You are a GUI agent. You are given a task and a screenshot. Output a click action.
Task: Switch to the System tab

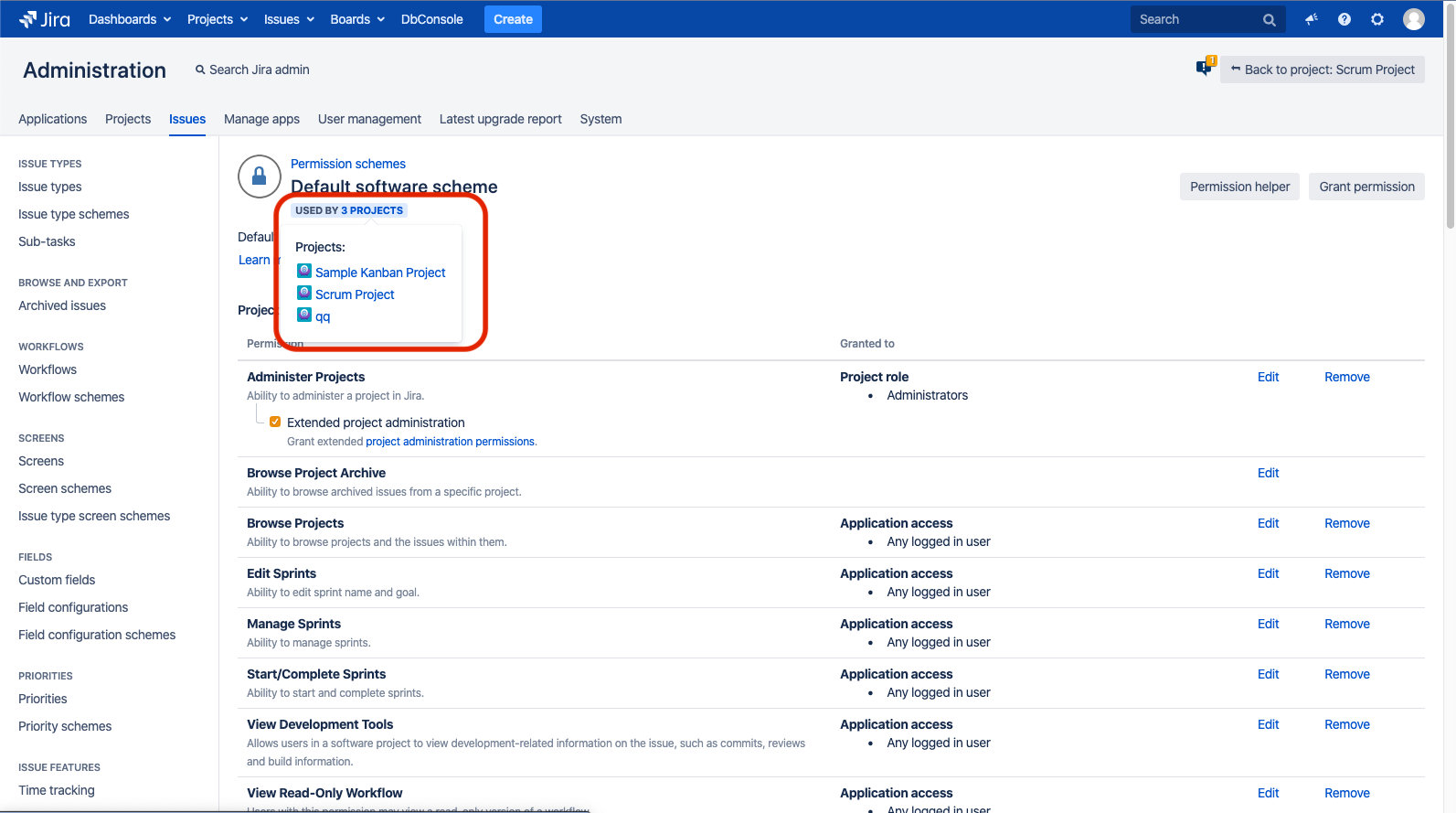point(600,119)
